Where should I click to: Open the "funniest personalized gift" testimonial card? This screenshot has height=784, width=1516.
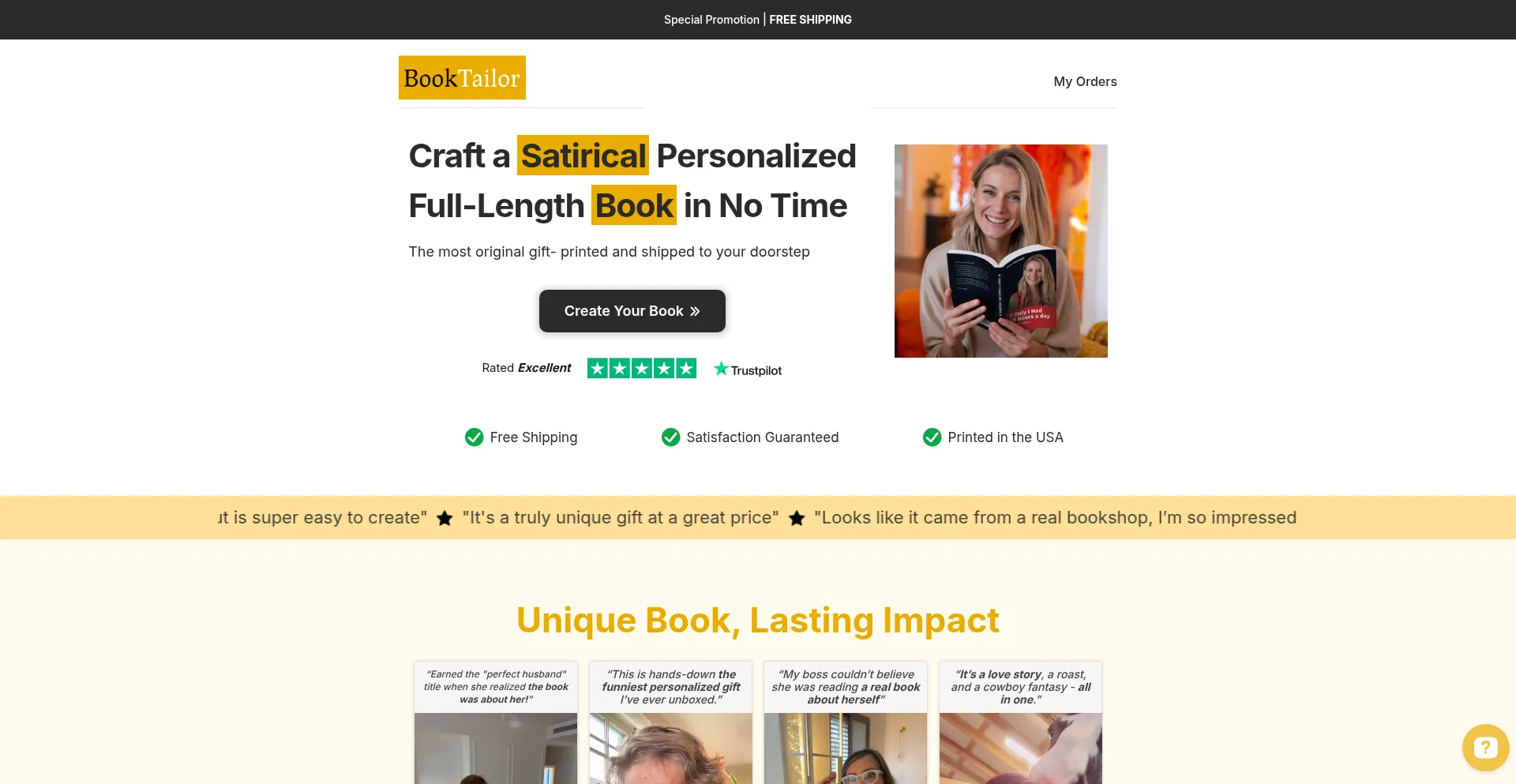(x=671, y=722)
